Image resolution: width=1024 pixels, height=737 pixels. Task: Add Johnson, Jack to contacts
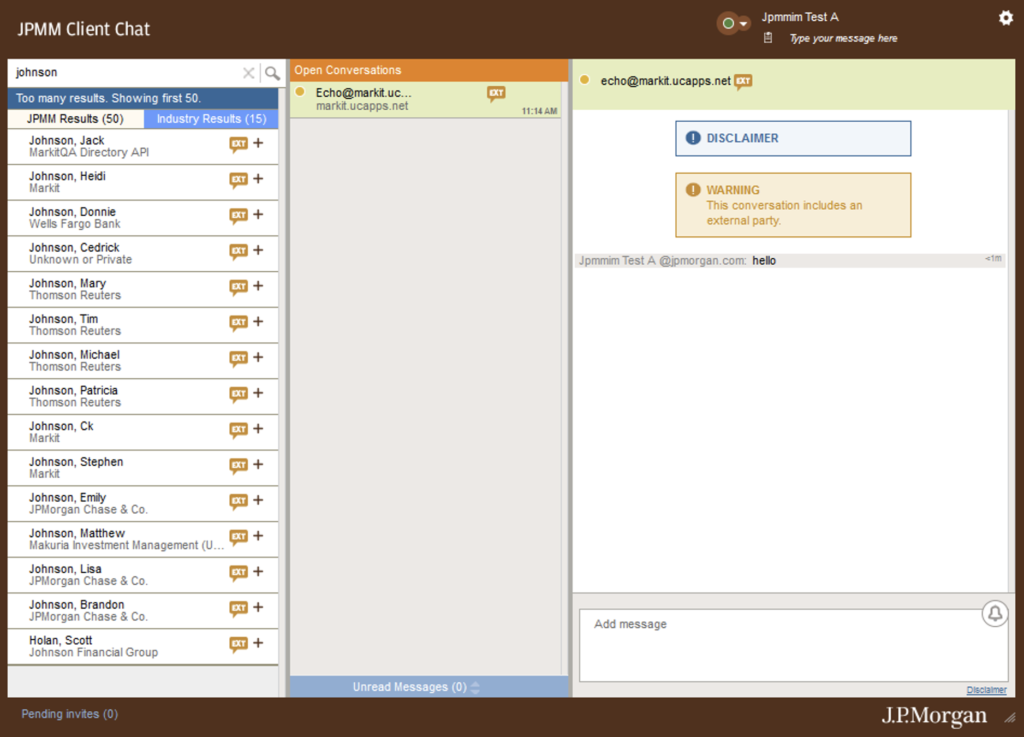coord(259,143)
